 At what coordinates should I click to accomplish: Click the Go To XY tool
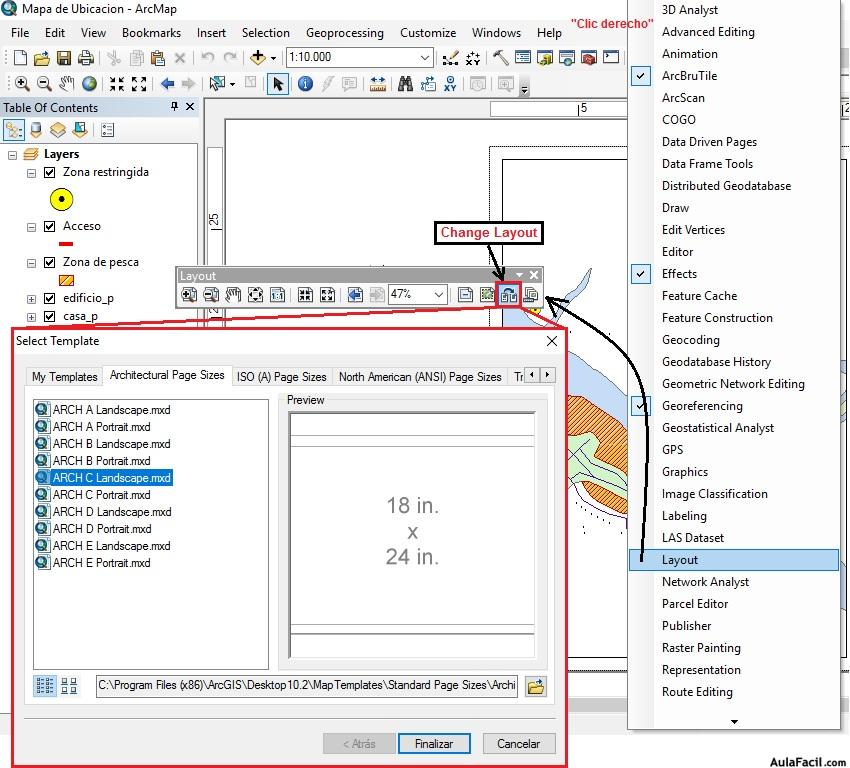tap(450, 83)
